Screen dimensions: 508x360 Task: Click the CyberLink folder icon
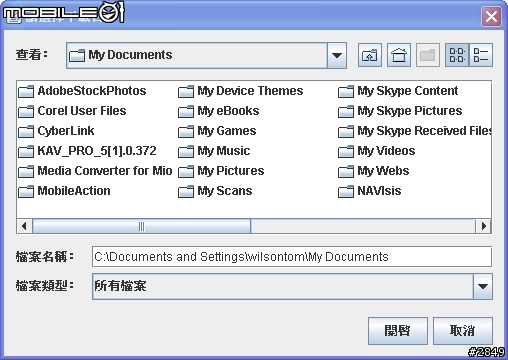26,131
